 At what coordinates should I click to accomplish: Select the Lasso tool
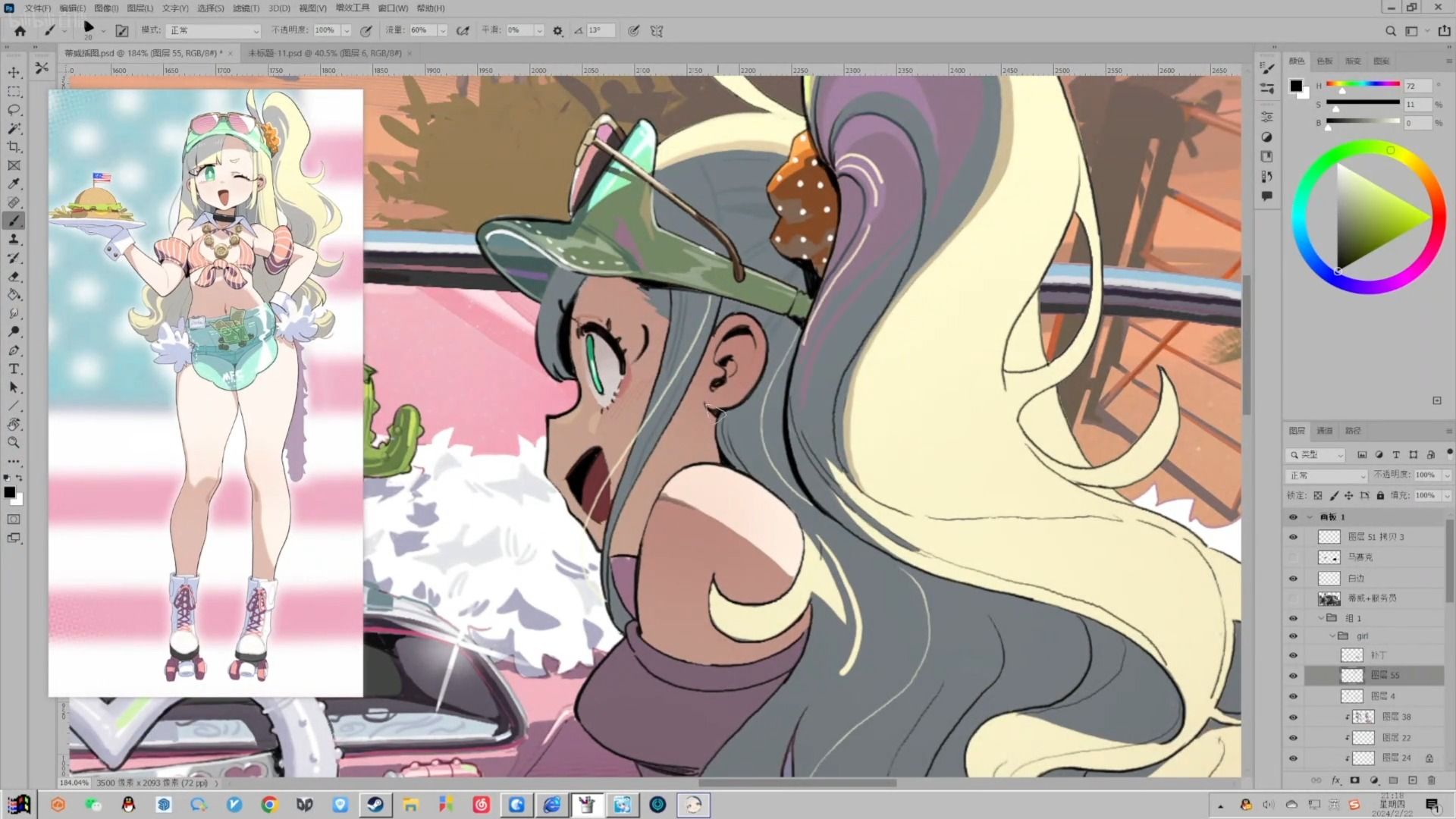[14, 110]
